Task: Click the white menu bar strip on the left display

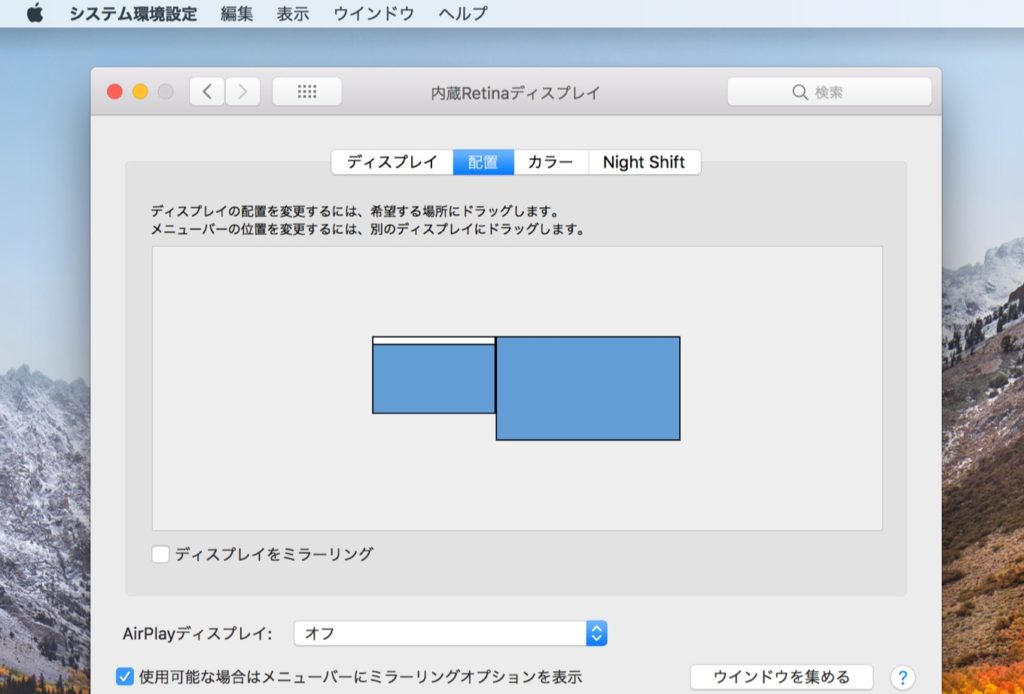Action: [433, 340]
